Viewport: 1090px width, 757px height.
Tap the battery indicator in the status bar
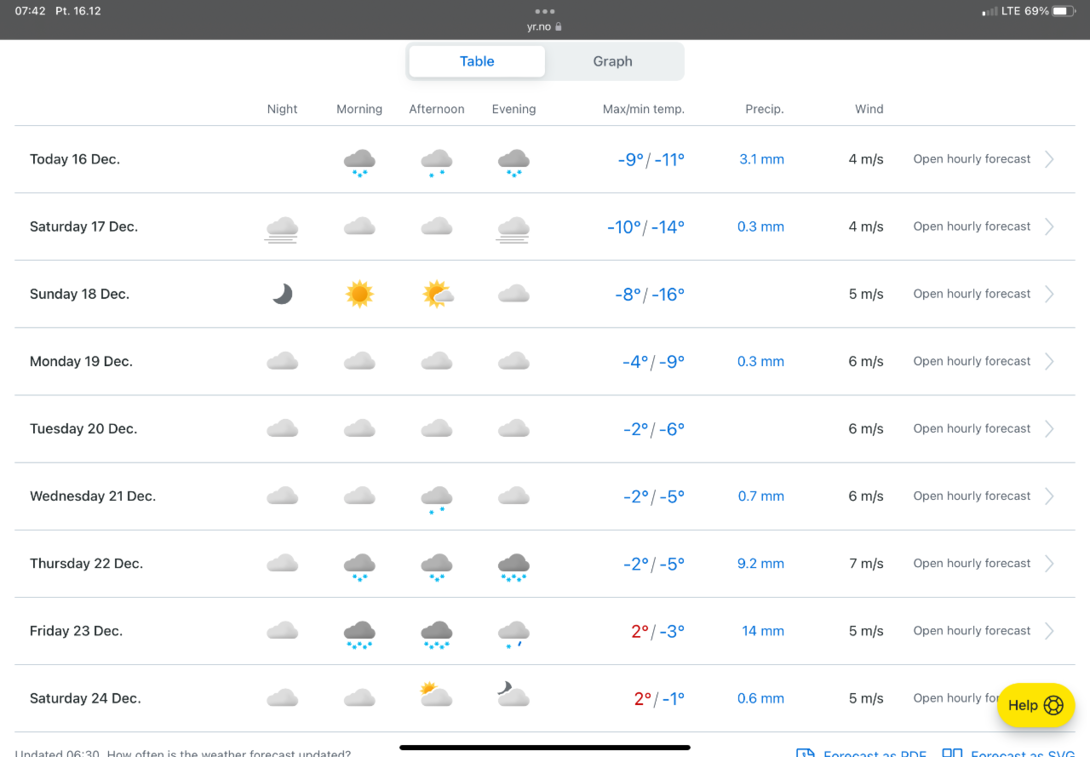click(1064, 11)
